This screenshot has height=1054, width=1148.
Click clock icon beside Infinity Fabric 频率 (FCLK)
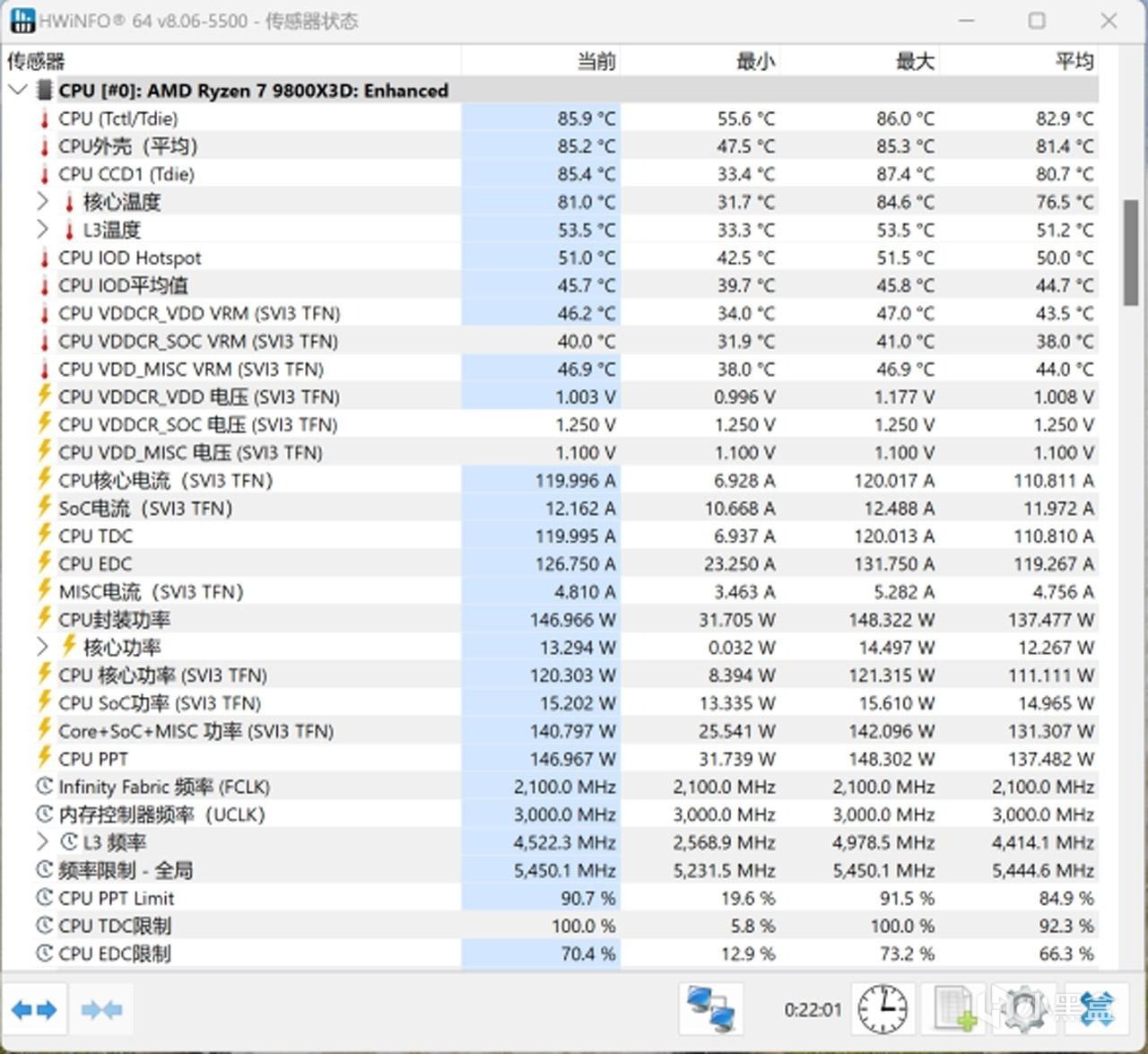[x=44, y=787]
